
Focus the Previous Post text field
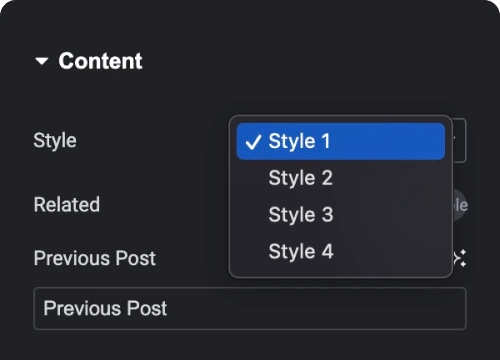coord(250,309)
